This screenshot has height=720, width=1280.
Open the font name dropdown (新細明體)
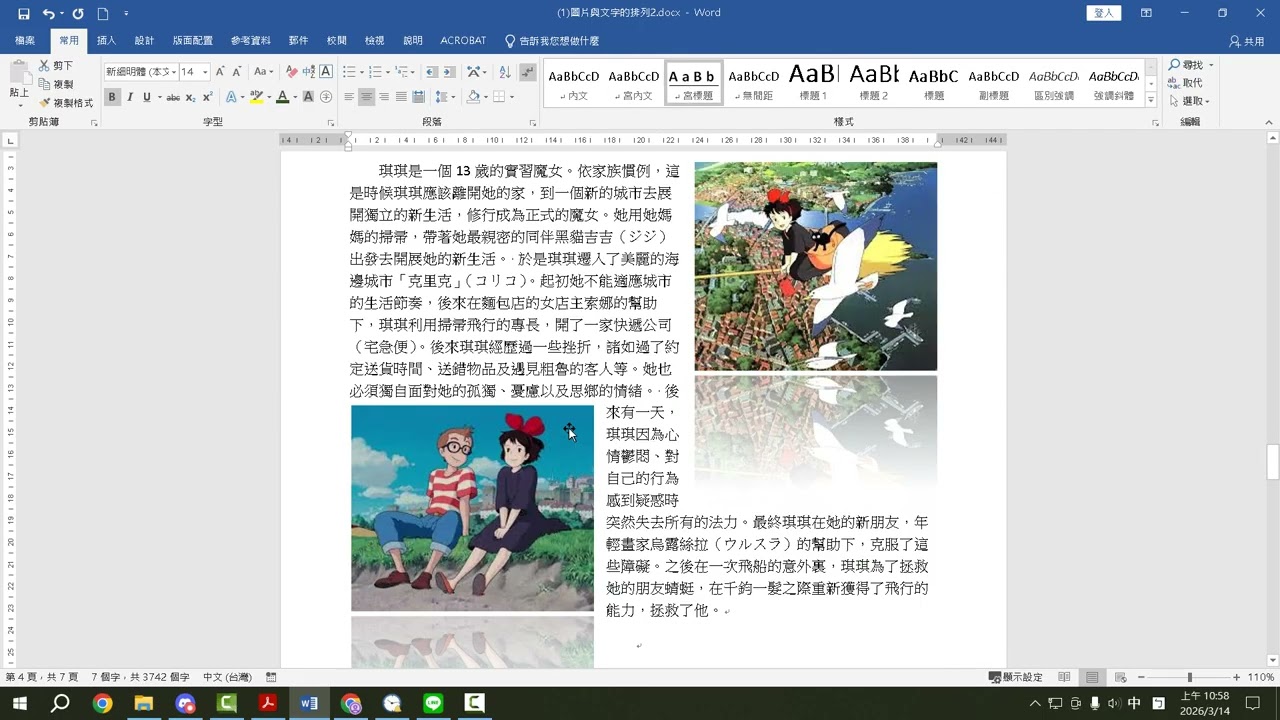(x=174, y=72)
